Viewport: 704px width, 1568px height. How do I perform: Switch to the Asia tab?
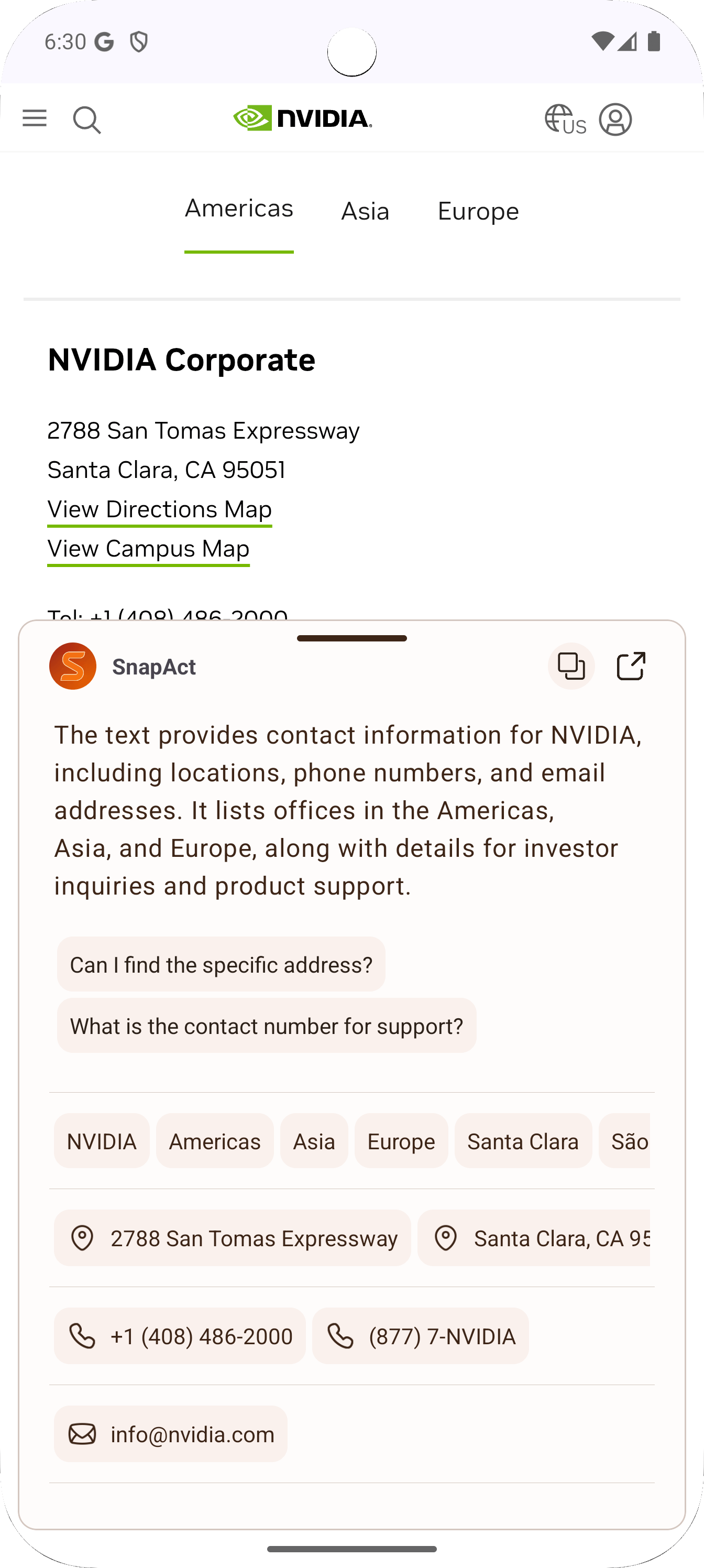click(x=365, y=211)
